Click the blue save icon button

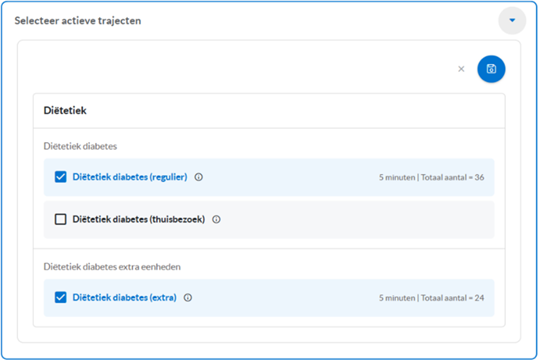(x=491, y=69)
